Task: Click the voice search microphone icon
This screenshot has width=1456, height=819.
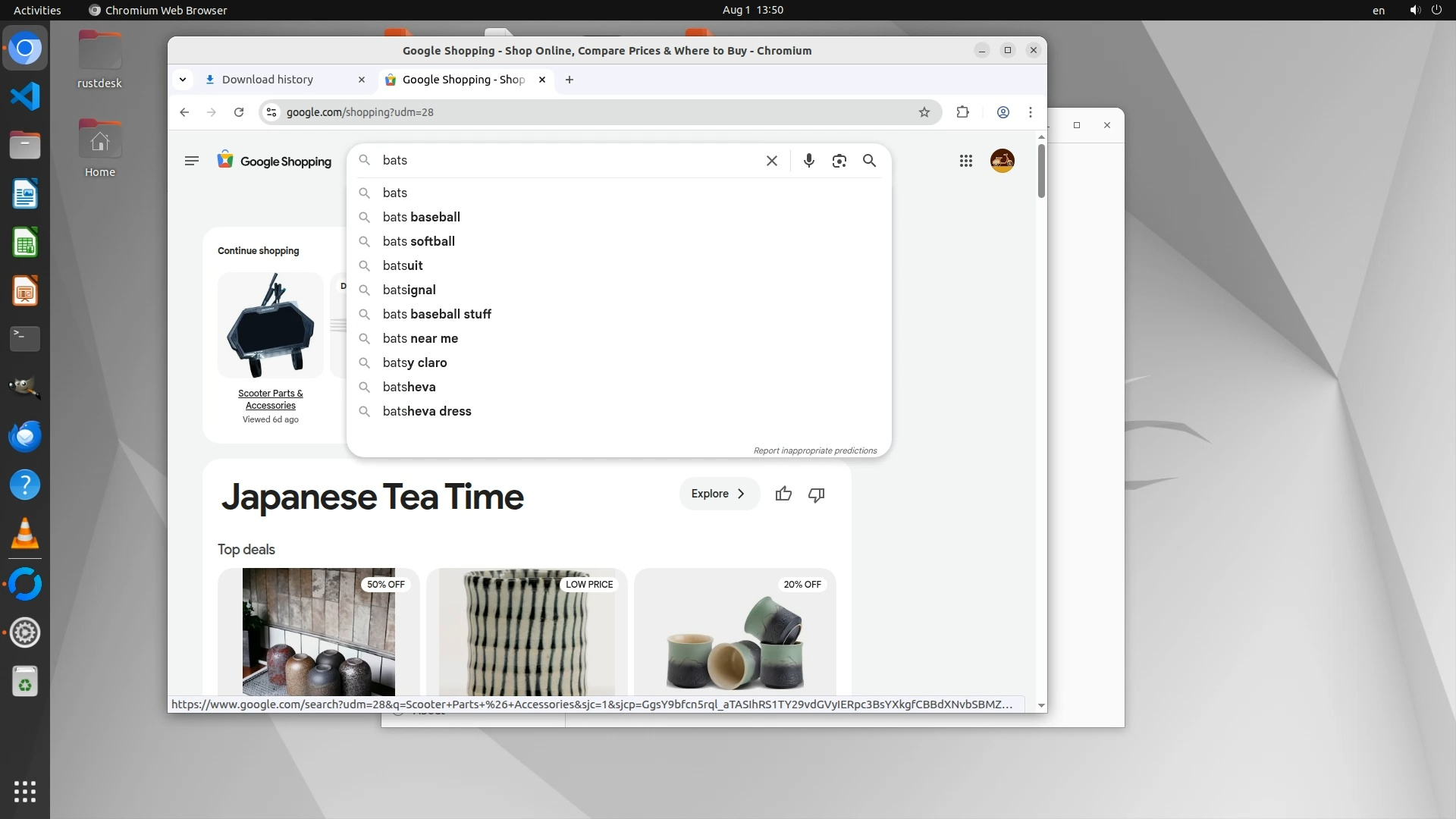Action: pyautogui.click(x=808, y=161)
